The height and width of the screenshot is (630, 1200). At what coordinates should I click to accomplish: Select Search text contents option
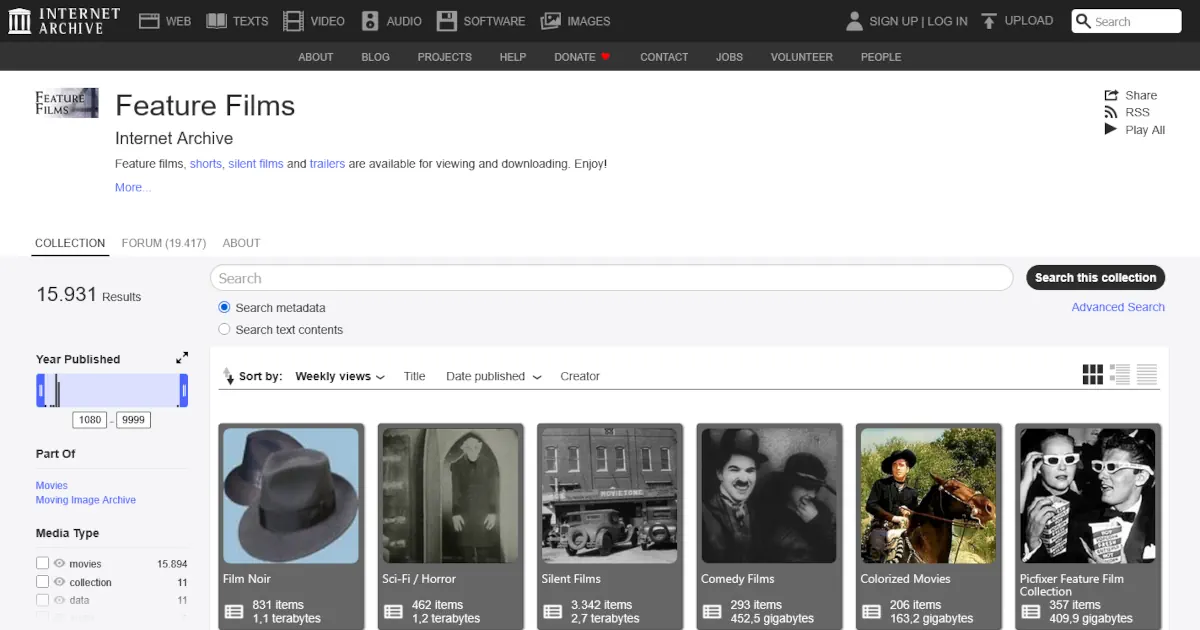click(225, 330)
